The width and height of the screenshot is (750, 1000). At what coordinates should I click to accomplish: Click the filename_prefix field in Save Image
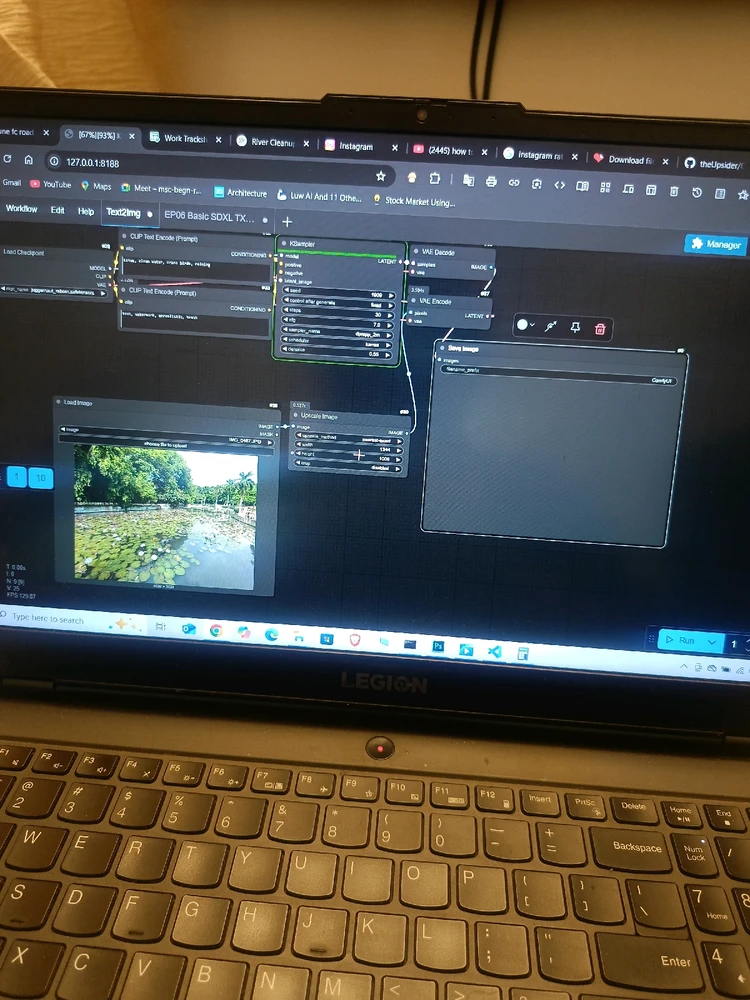(x=557, y=374)
